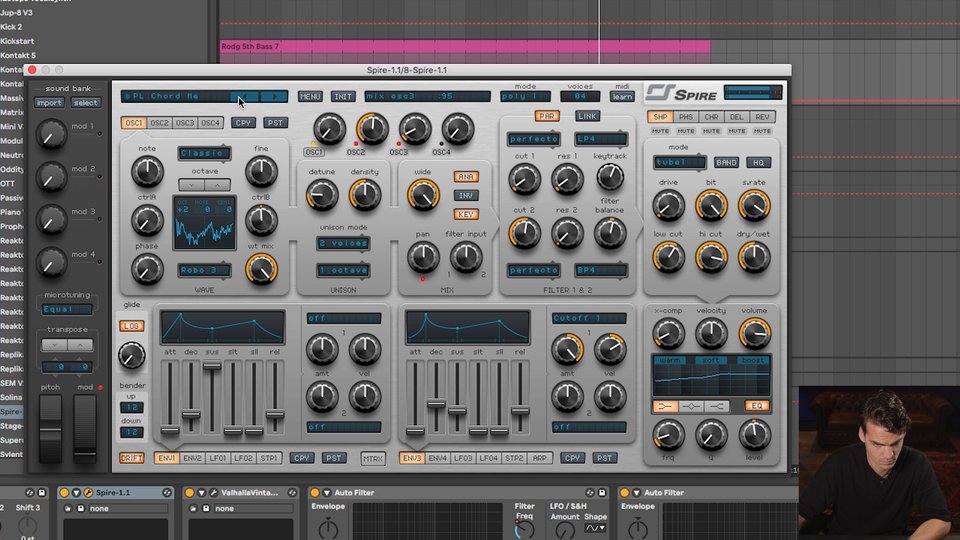This screenshot has width=960, height=540.
Task: Mute the SHP effect
Action: [660, 131]
